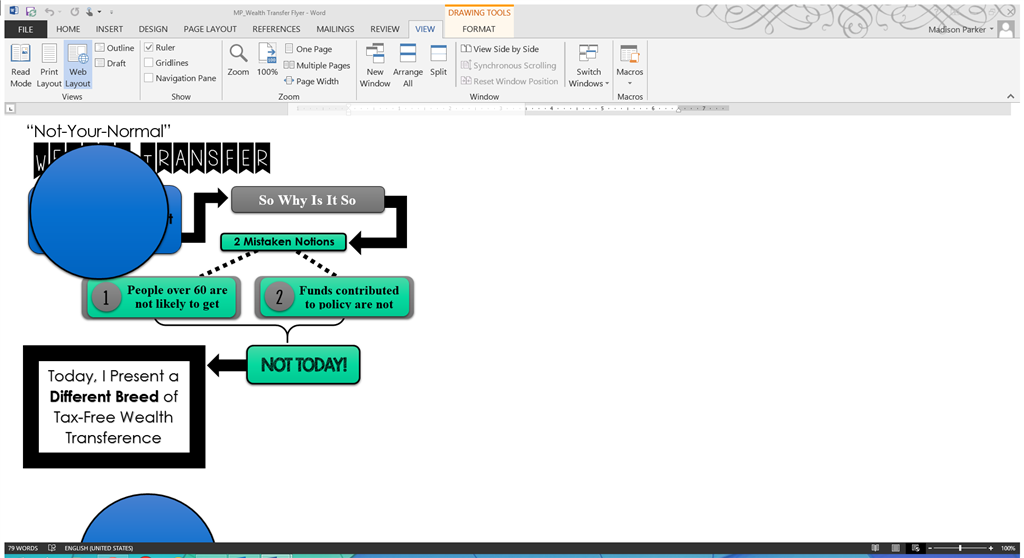Switch to Read Mode from status bar

pos(875,548)
